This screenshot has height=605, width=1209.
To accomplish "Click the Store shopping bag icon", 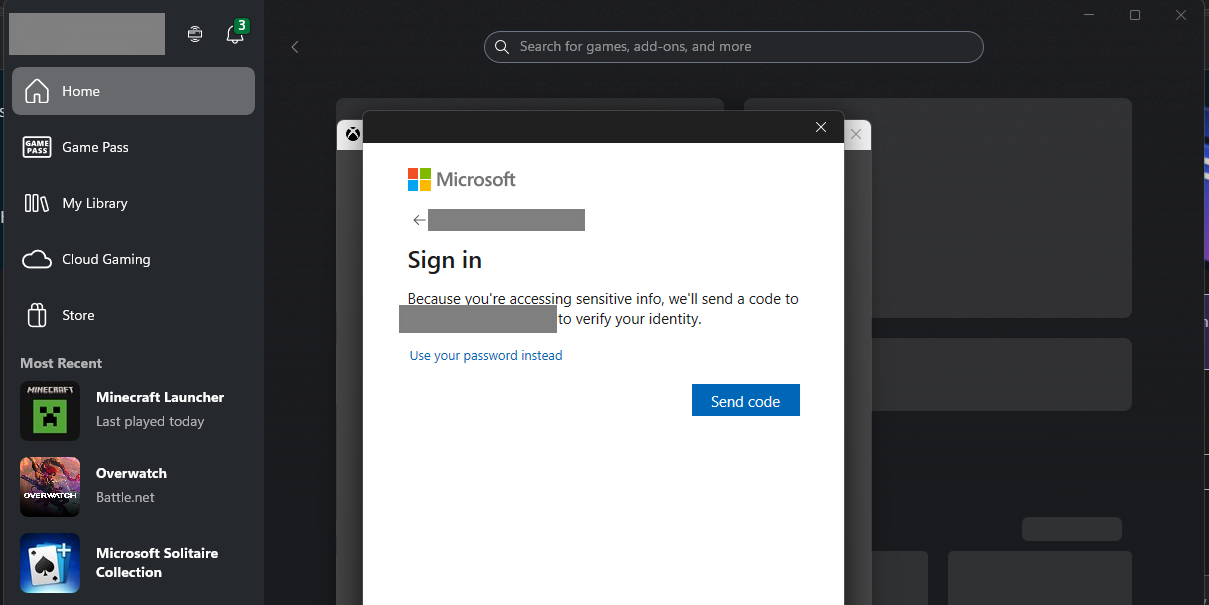I will 37,315.
